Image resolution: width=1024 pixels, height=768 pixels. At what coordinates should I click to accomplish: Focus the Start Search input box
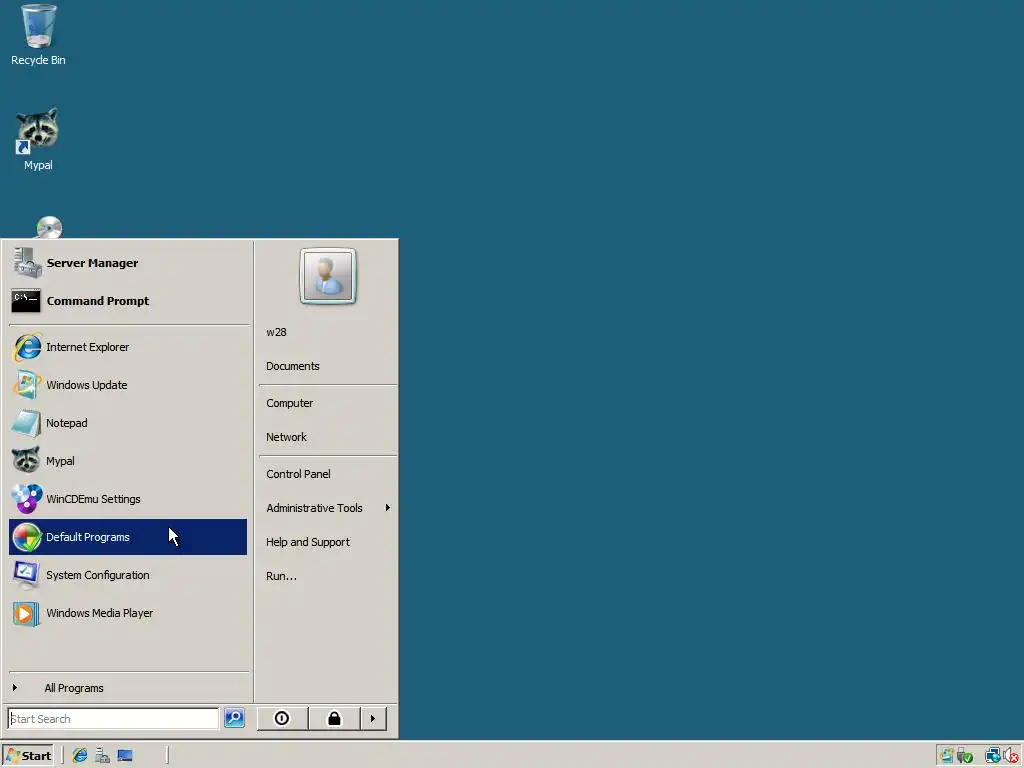[113, 719]
